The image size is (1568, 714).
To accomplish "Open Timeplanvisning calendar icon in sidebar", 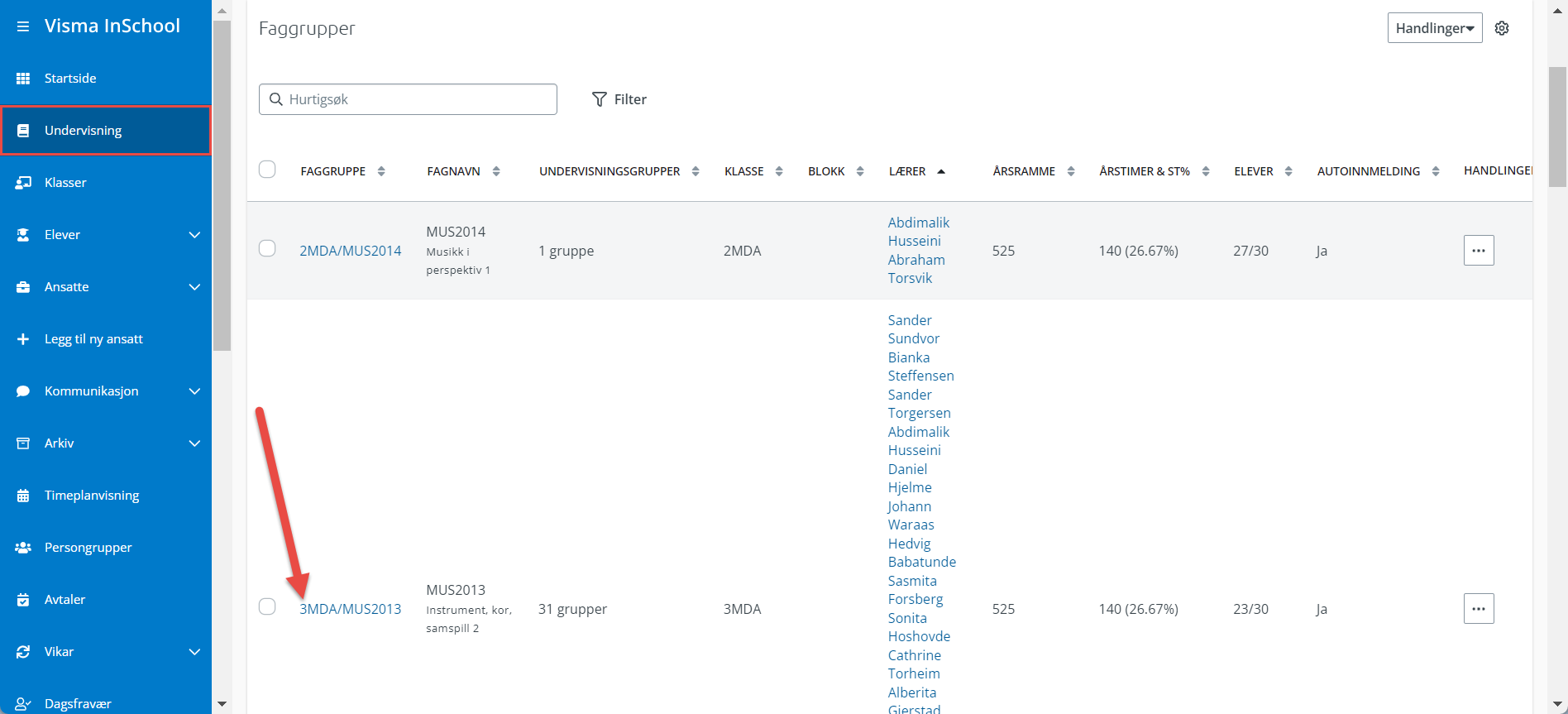I will coord(23,496).
